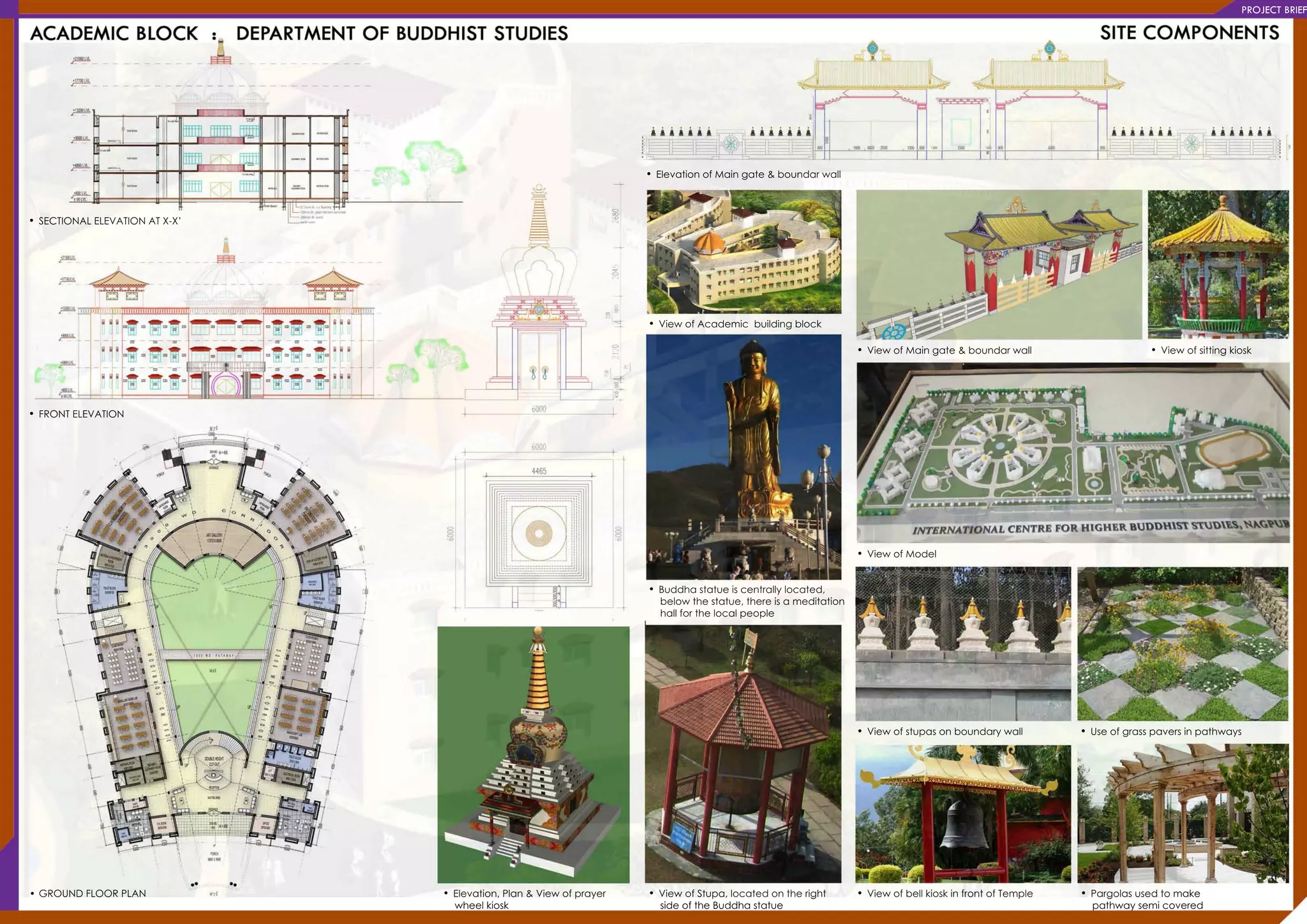Click the 'GROUND FLOOR PLAN' caption
Screen dimensions: 1307x924
[93, 893]
